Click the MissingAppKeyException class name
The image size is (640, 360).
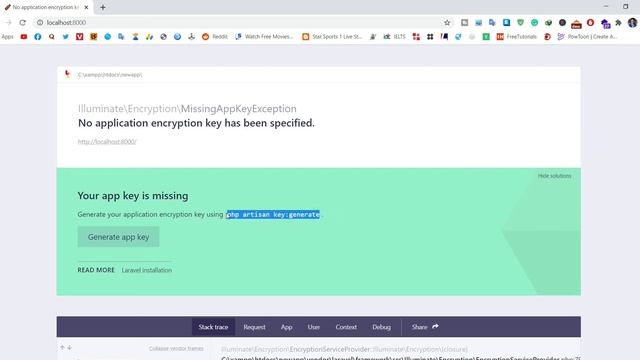(x=238, y=109)
